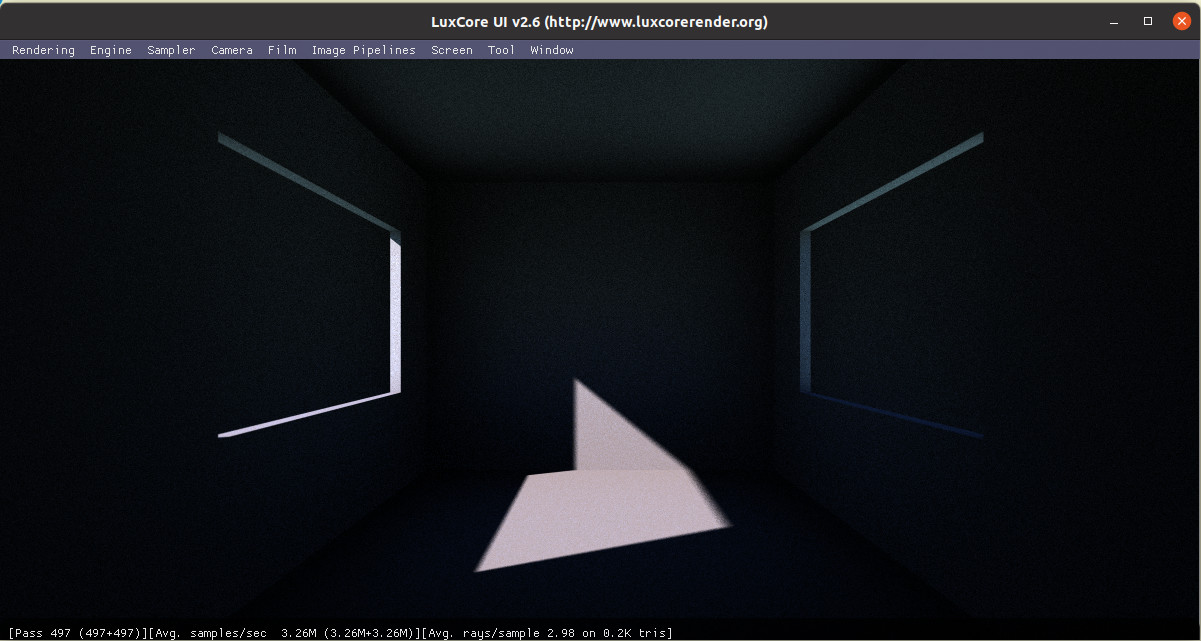
Task: Open the Engine menu
Action: click(110, 50)
